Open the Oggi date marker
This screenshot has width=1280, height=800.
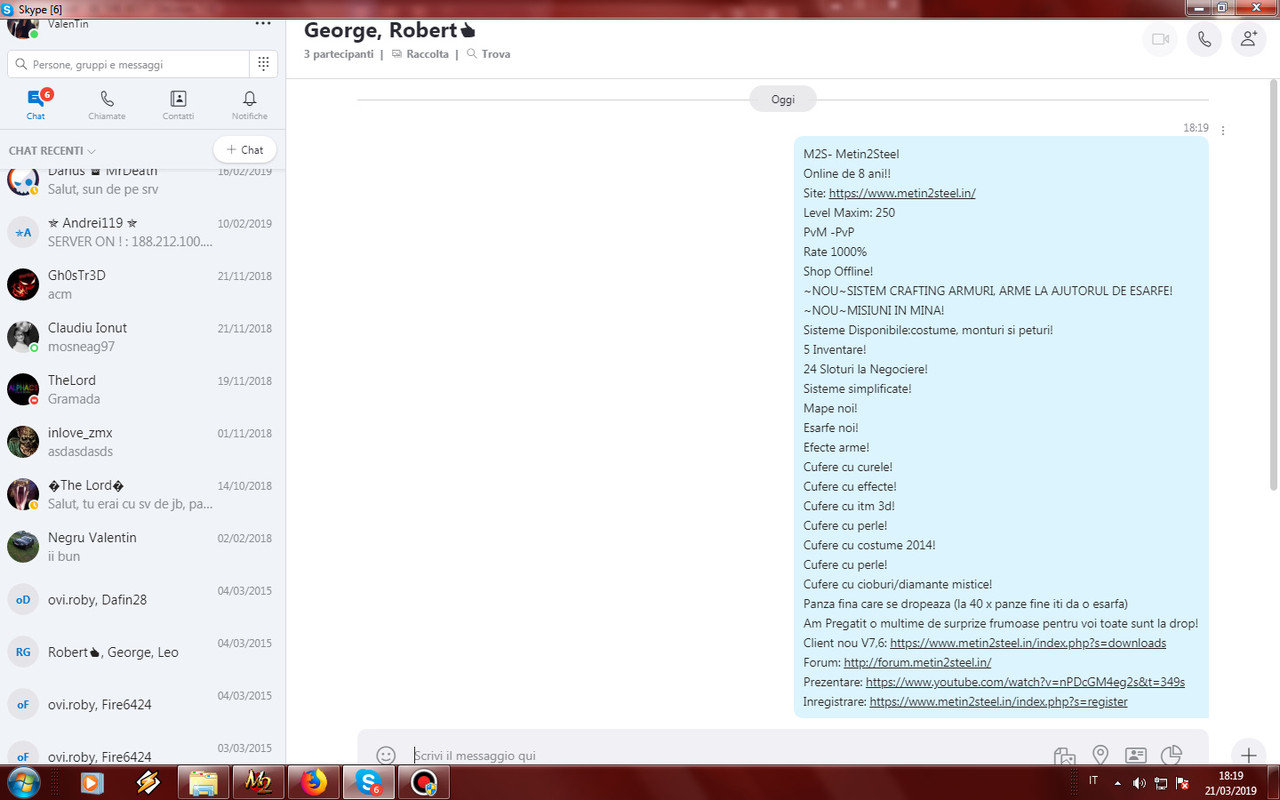point(783,99)
